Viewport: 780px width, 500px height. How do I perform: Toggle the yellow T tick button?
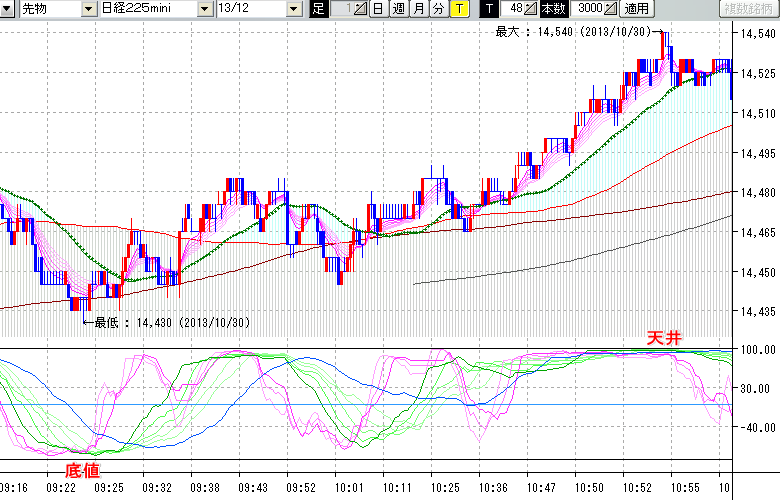pyautogui.click(x=459, y=9)
